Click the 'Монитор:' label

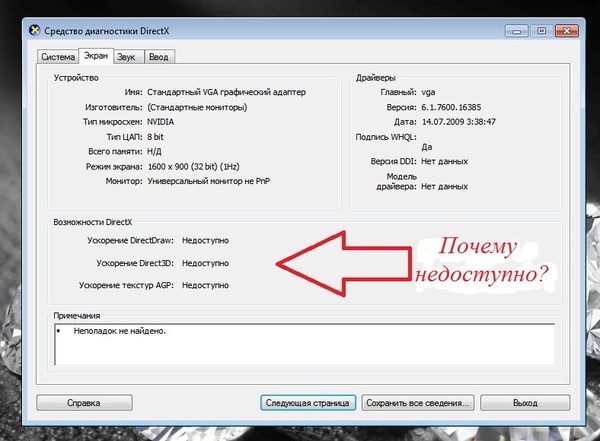tap(124, 181)
